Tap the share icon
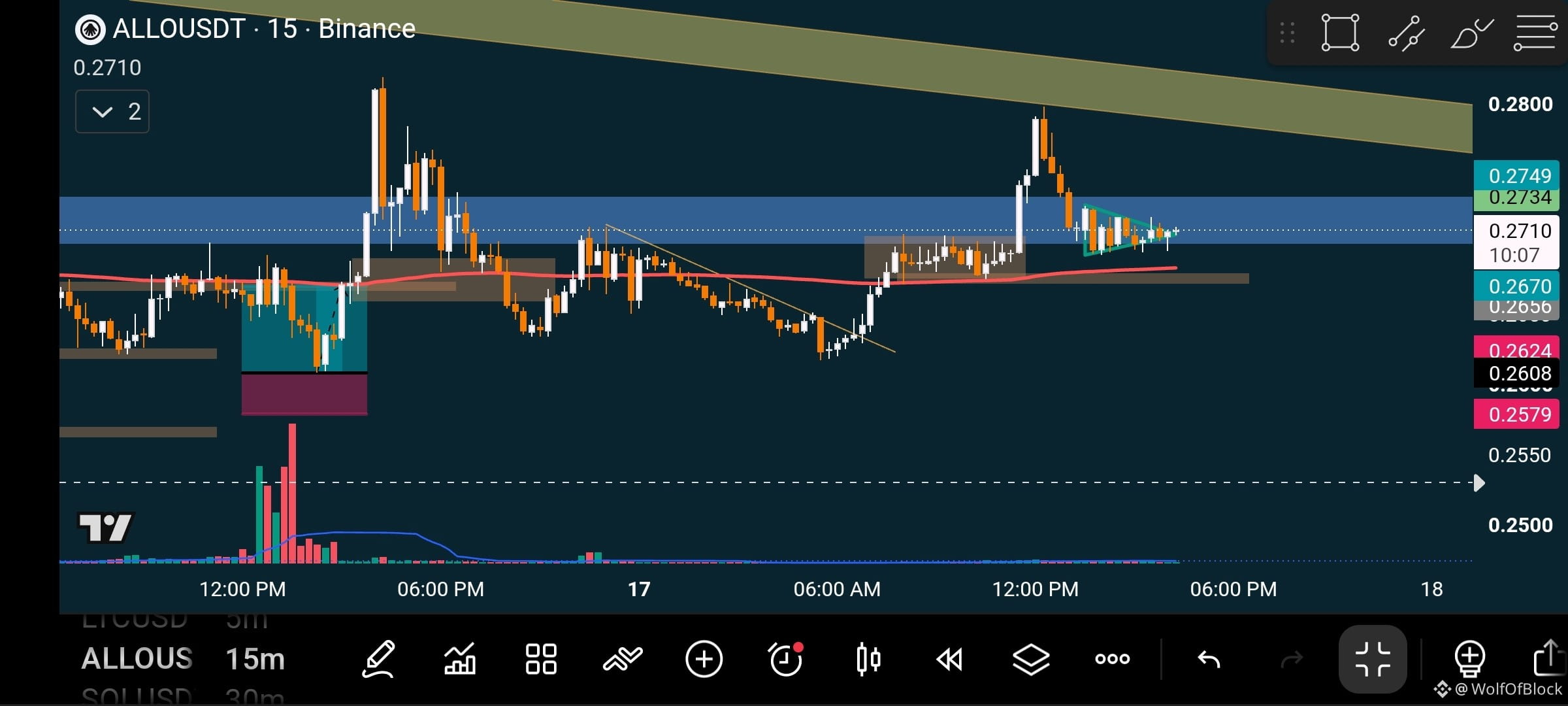 pos(1550,658)
